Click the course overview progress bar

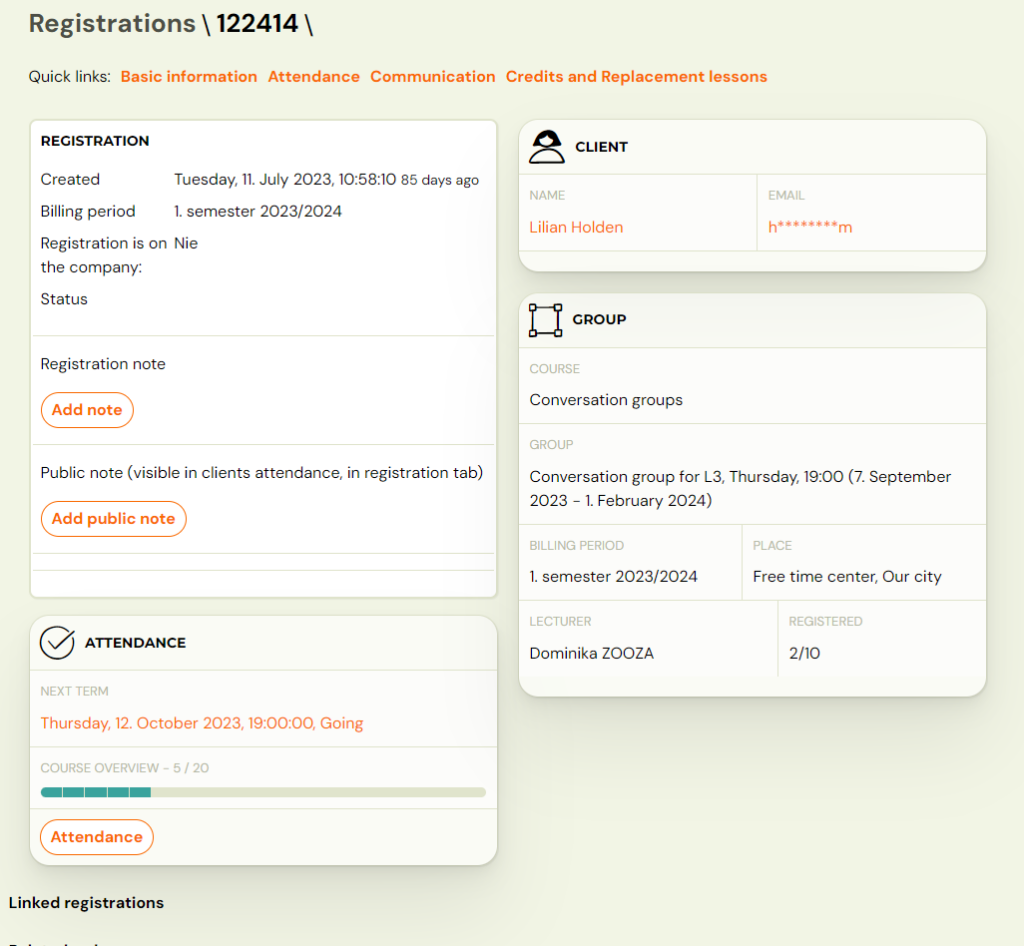[262, 792]
